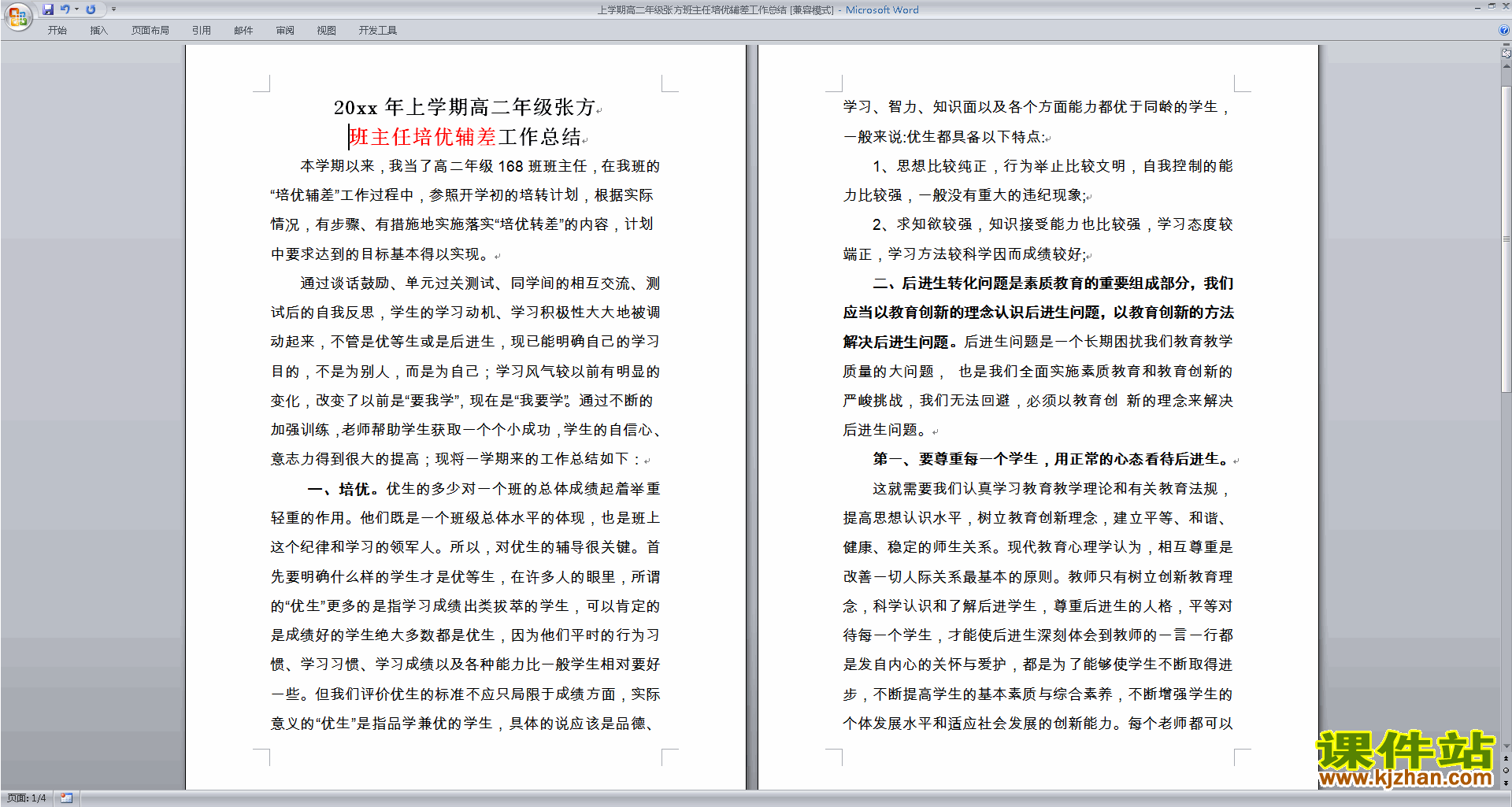
Task: Click the line starting 2、求知欲较强
Action: (1052, 224)
